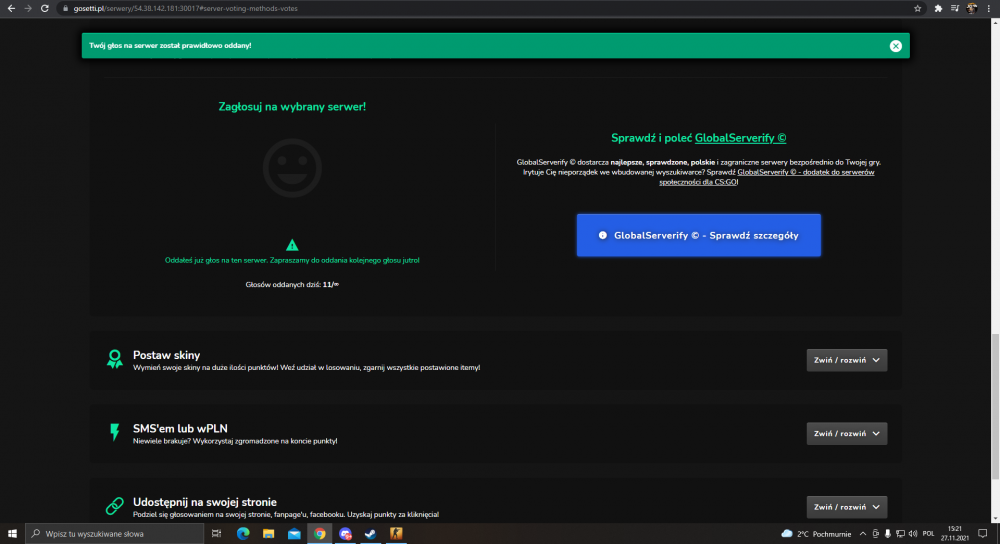1000x544 pixels.
Task: Click the Postaw skiny award ribbon icon
Action: pos(115,359)
